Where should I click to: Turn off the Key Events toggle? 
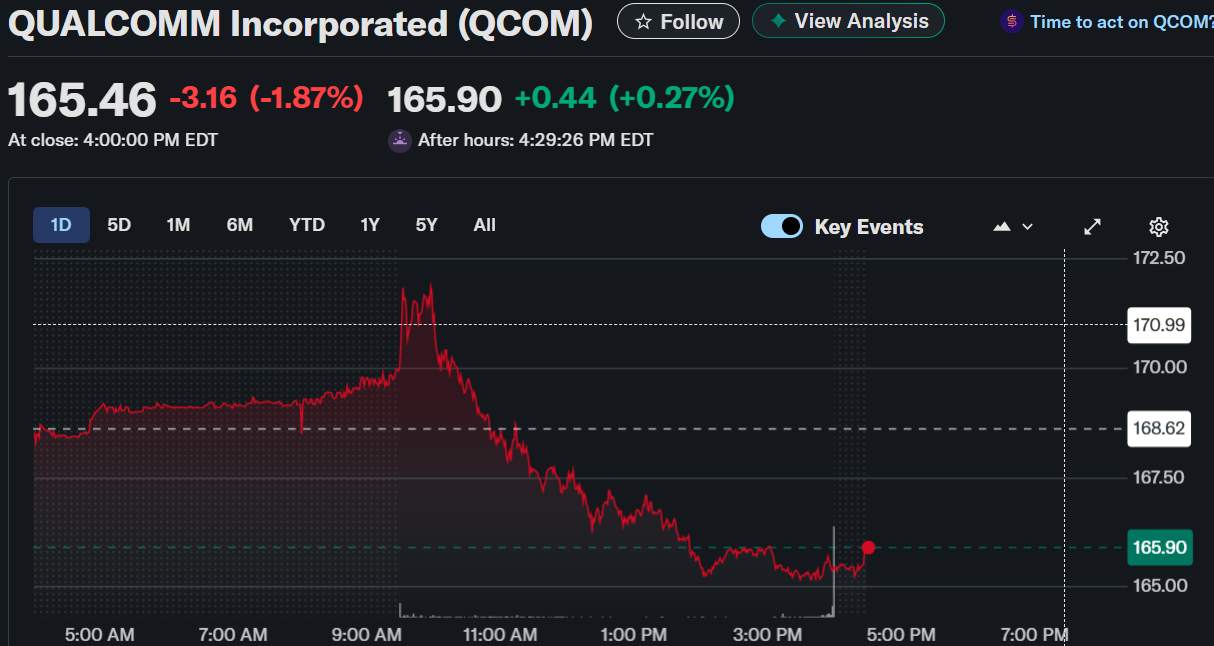(x=782, y=226)
